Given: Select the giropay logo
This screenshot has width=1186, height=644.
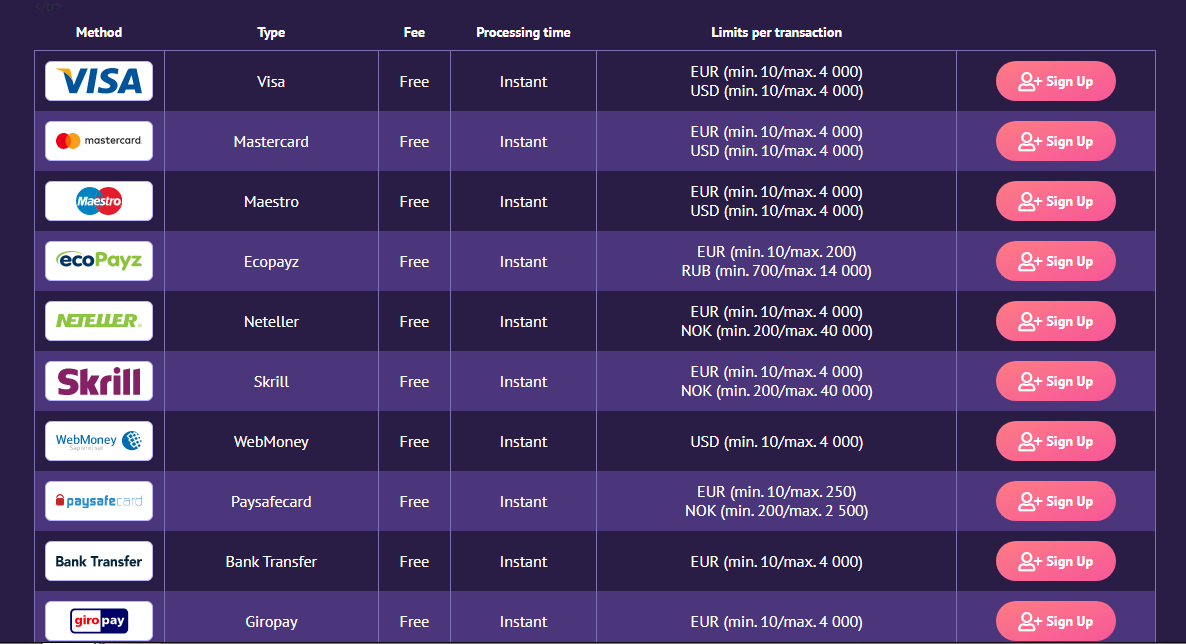Looking at the screenshot, I should coord(98,621).
